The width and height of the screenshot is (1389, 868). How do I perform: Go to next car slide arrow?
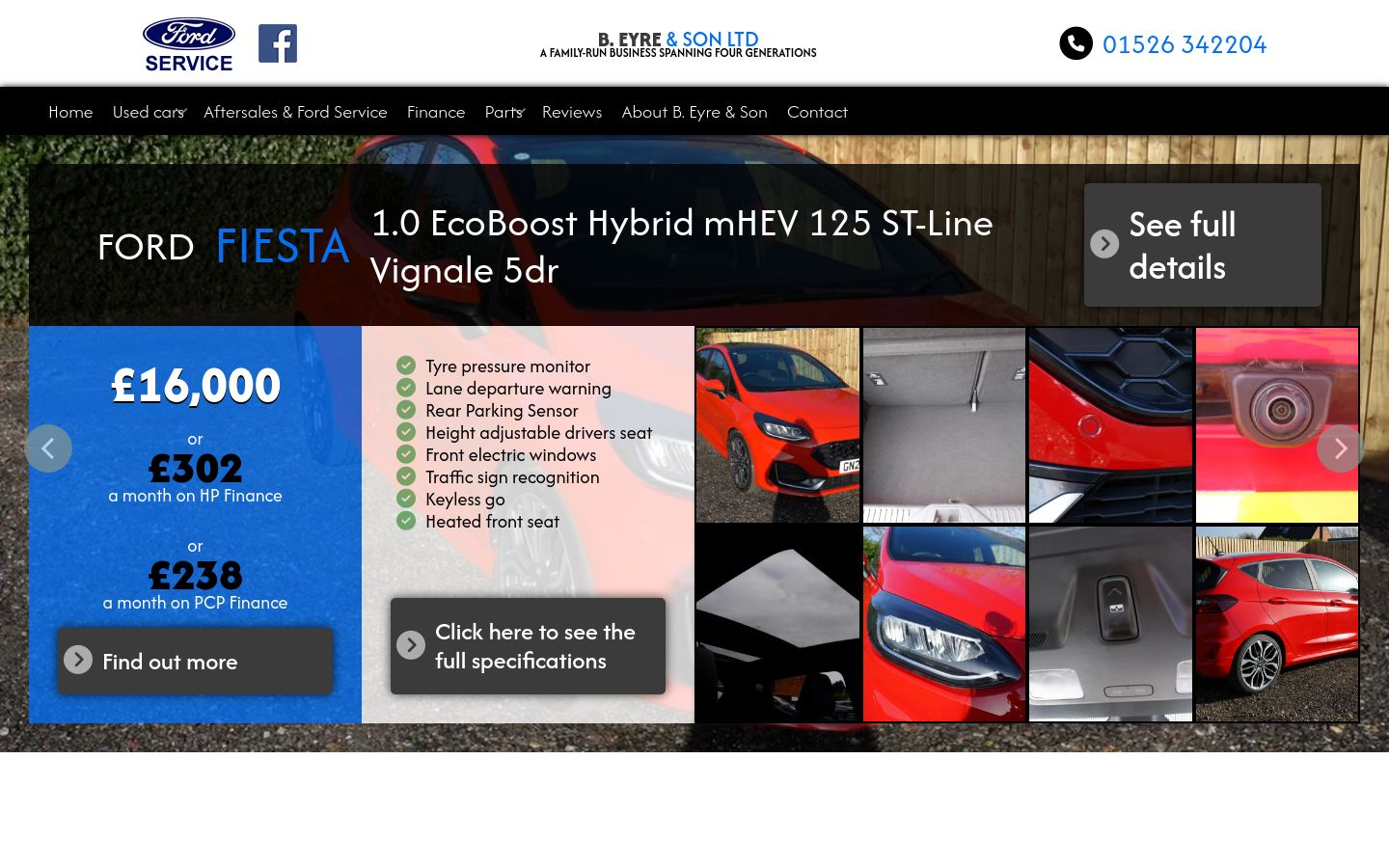[1340, 448]
